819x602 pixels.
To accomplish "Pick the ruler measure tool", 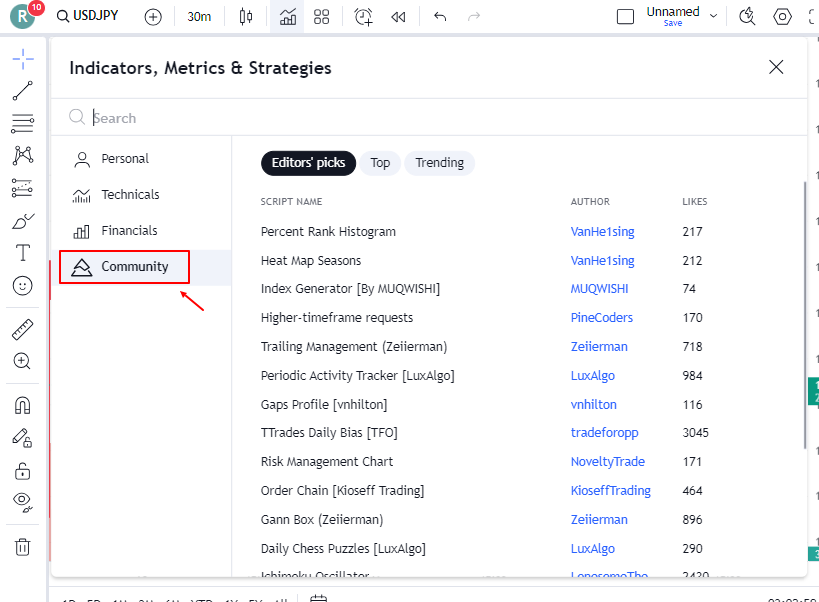I will (x=22, y=329).
